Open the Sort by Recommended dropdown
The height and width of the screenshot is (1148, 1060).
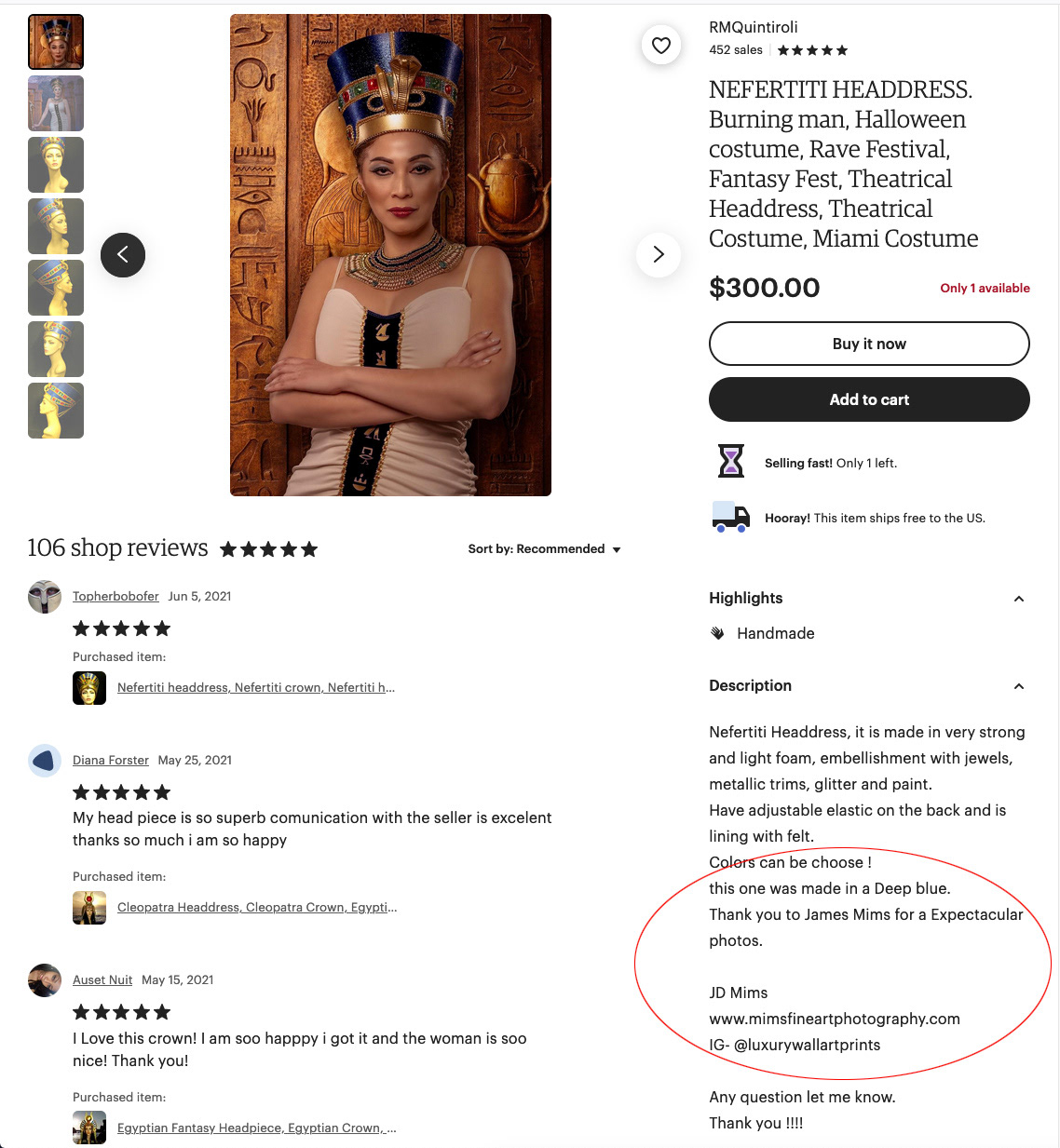coord(544,549)
